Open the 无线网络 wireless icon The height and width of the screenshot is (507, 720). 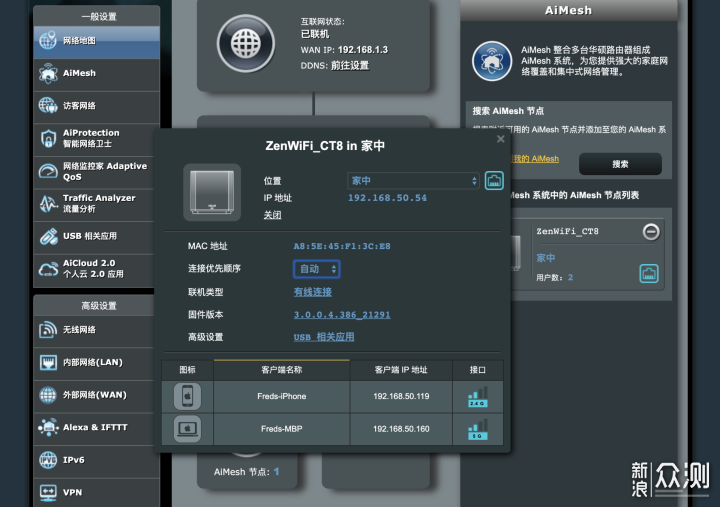(48, 330)
